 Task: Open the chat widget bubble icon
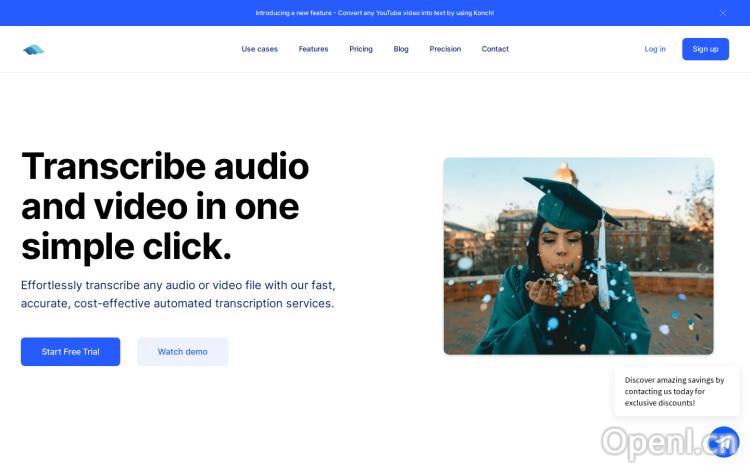point(724,442)
